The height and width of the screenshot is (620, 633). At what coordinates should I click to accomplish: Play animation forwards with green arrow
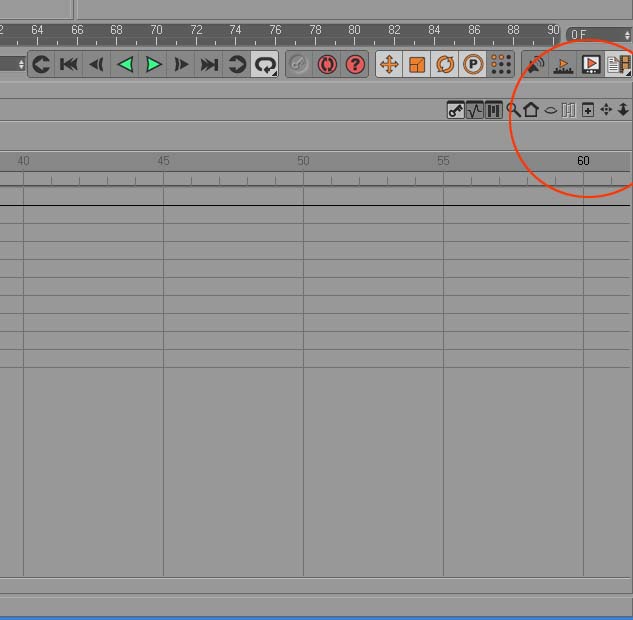click(153, 64)
